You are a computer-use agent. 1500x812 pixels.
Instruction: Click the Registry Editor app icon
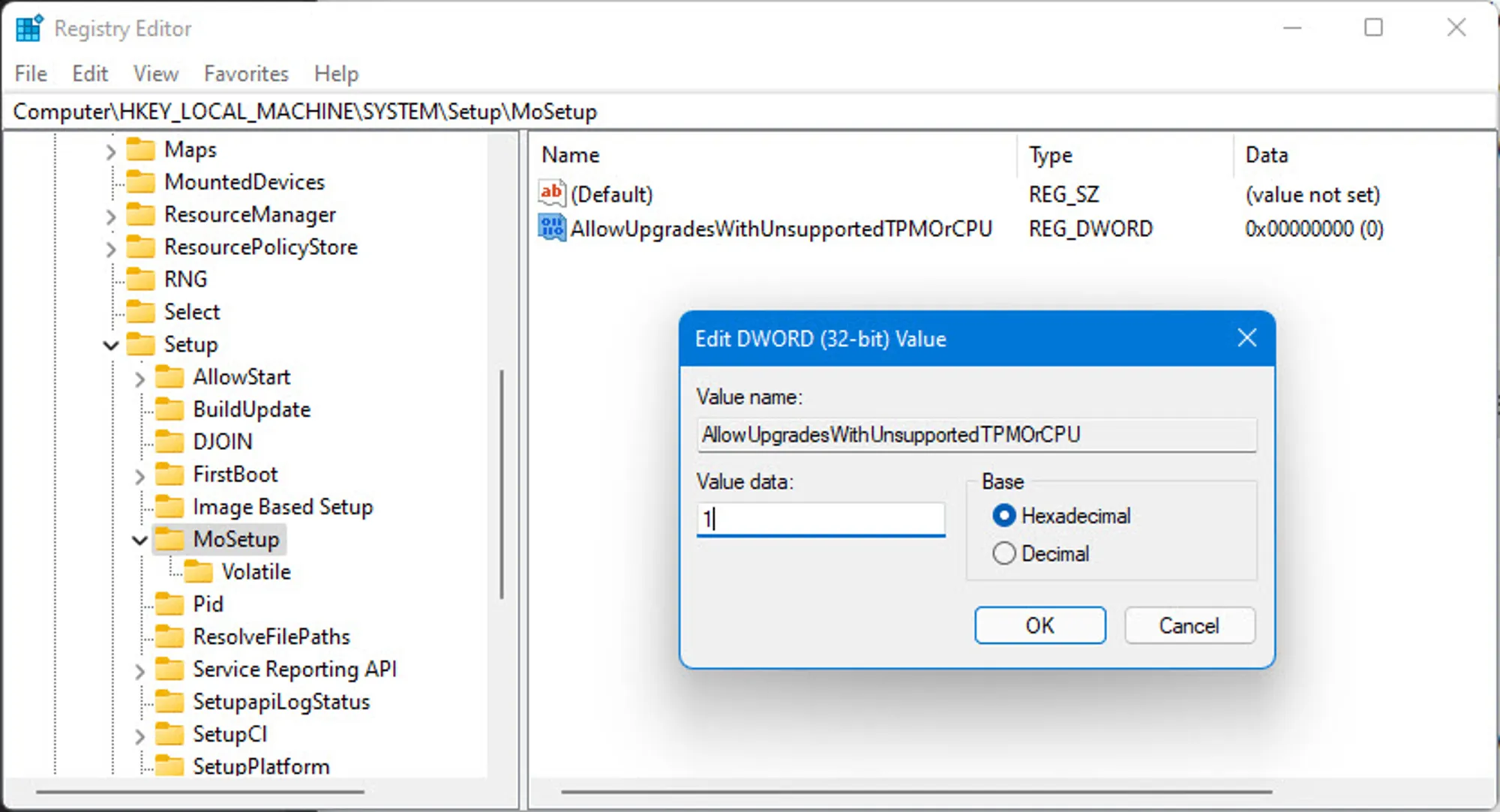28,28
